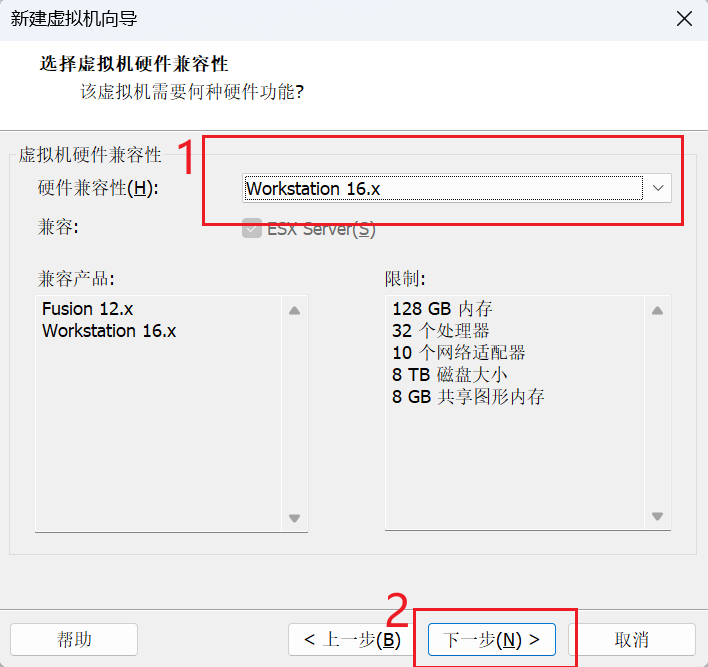Select the 8 TB 磁盘大小 limit entry
The width and height of the screenshot is (708, 667).
click(x=450, y=375)
